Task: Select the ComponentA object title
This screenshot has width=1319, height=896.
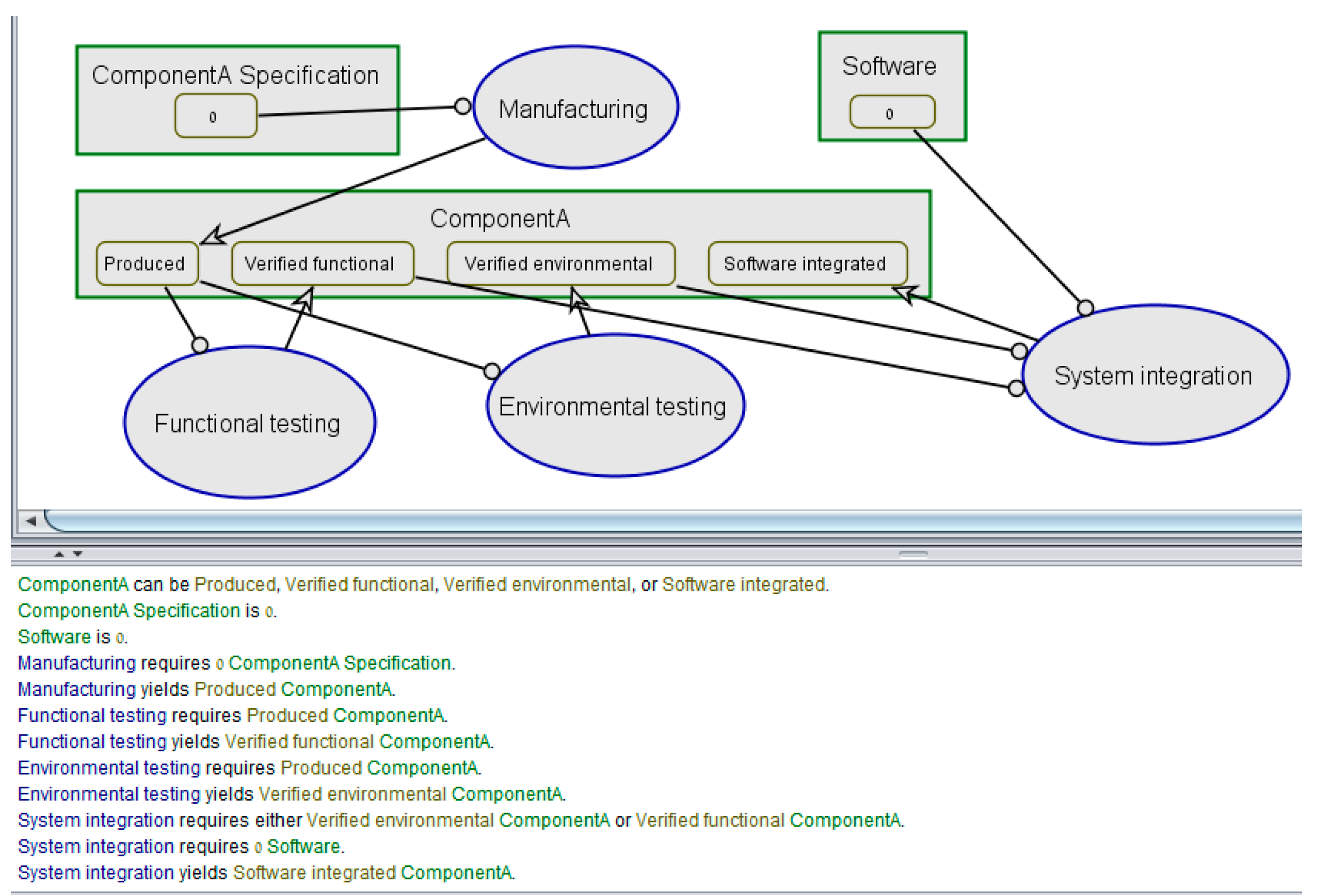Action: [500, 219]
